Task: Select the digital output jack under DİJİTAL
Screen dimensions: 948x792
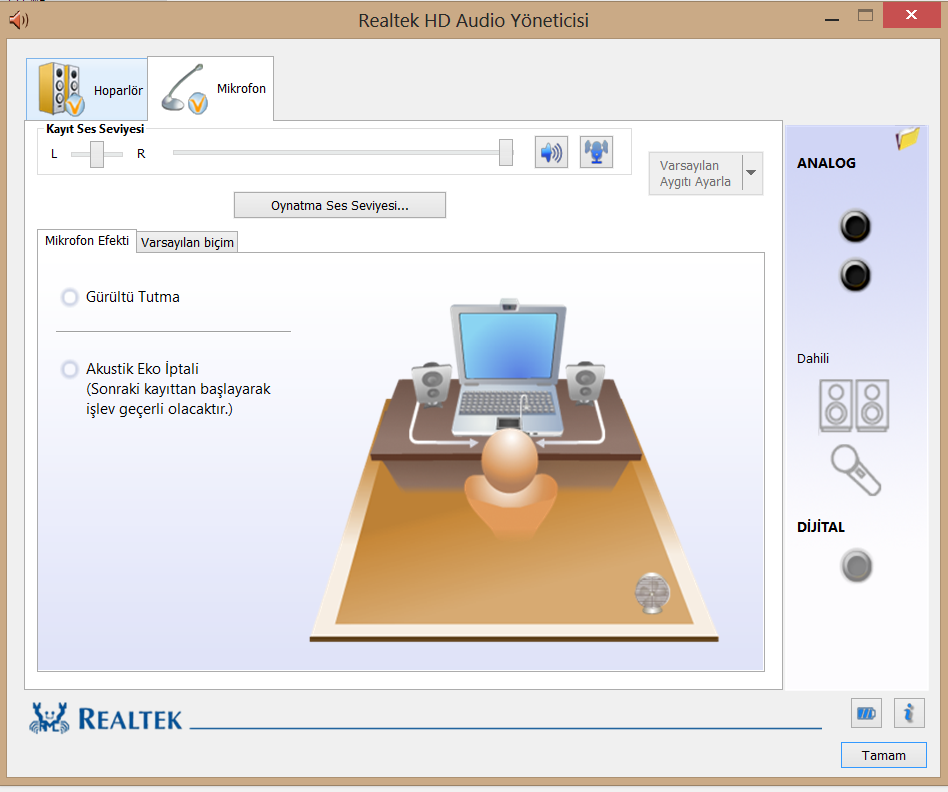Action: [856, 566]
